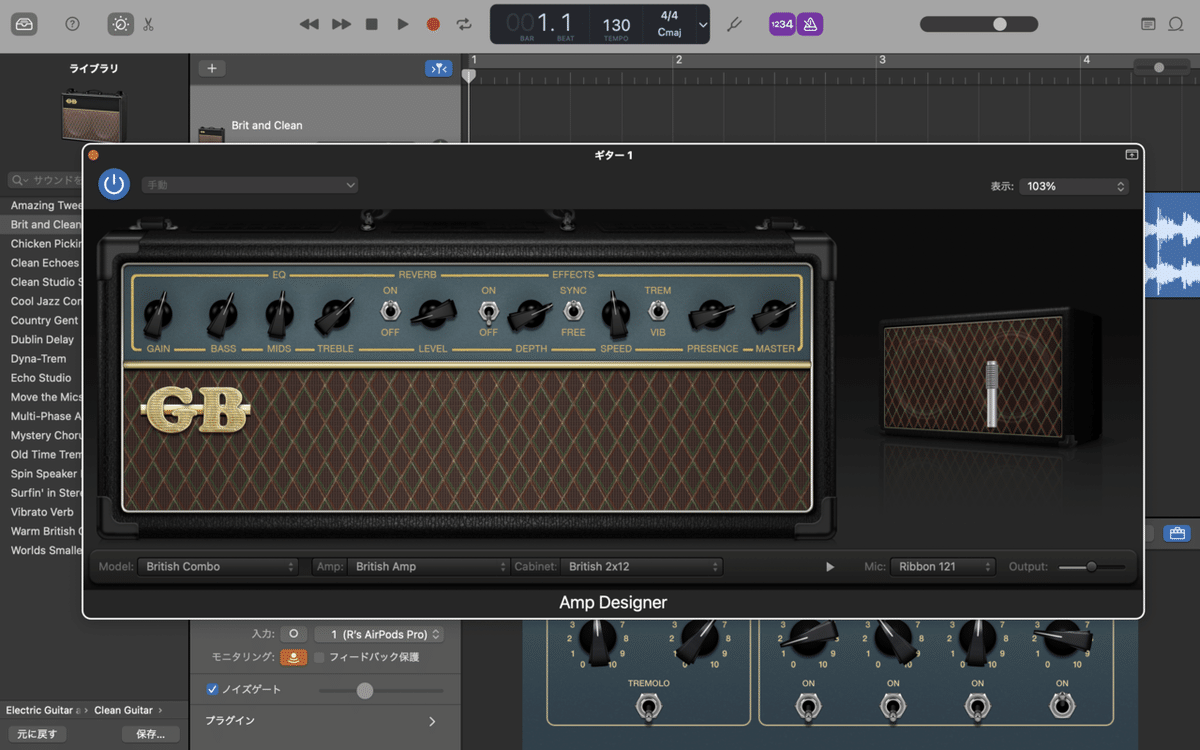Flip the Effects ON/OFF switch

488,313
